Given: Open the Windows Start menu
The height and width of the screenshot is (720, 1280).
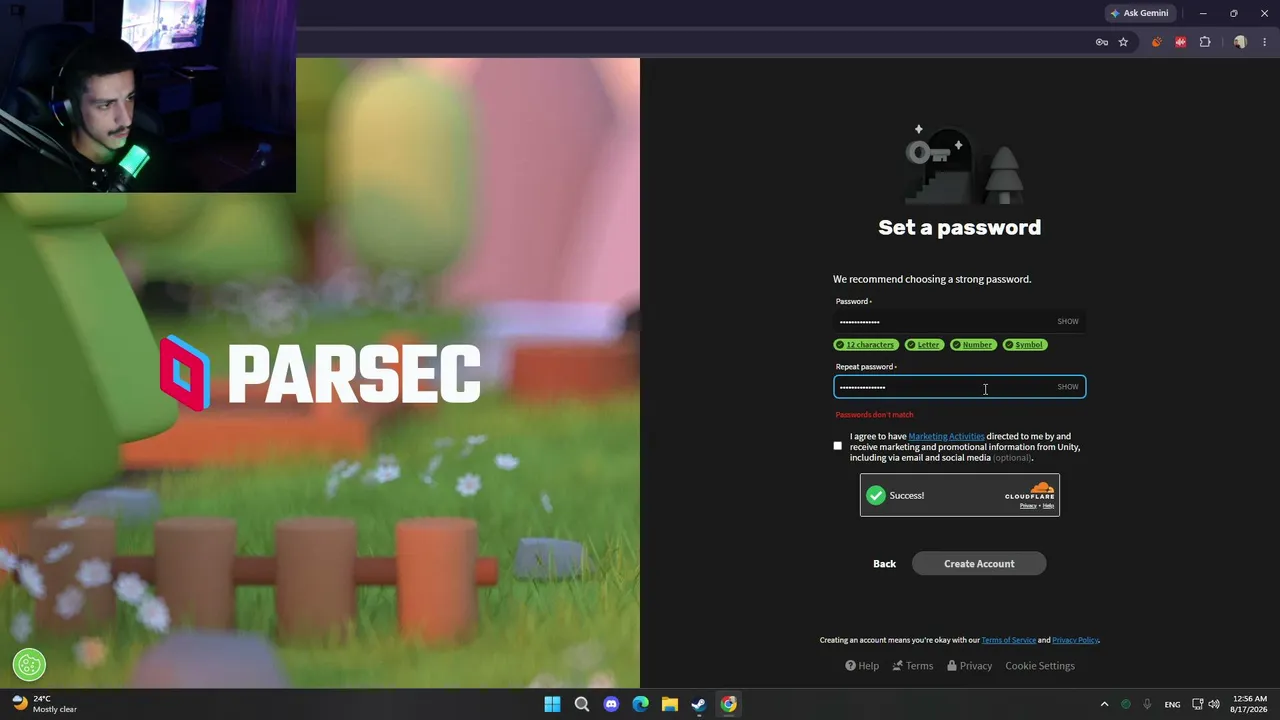Looking at the screenshot, I should point(552,704).
